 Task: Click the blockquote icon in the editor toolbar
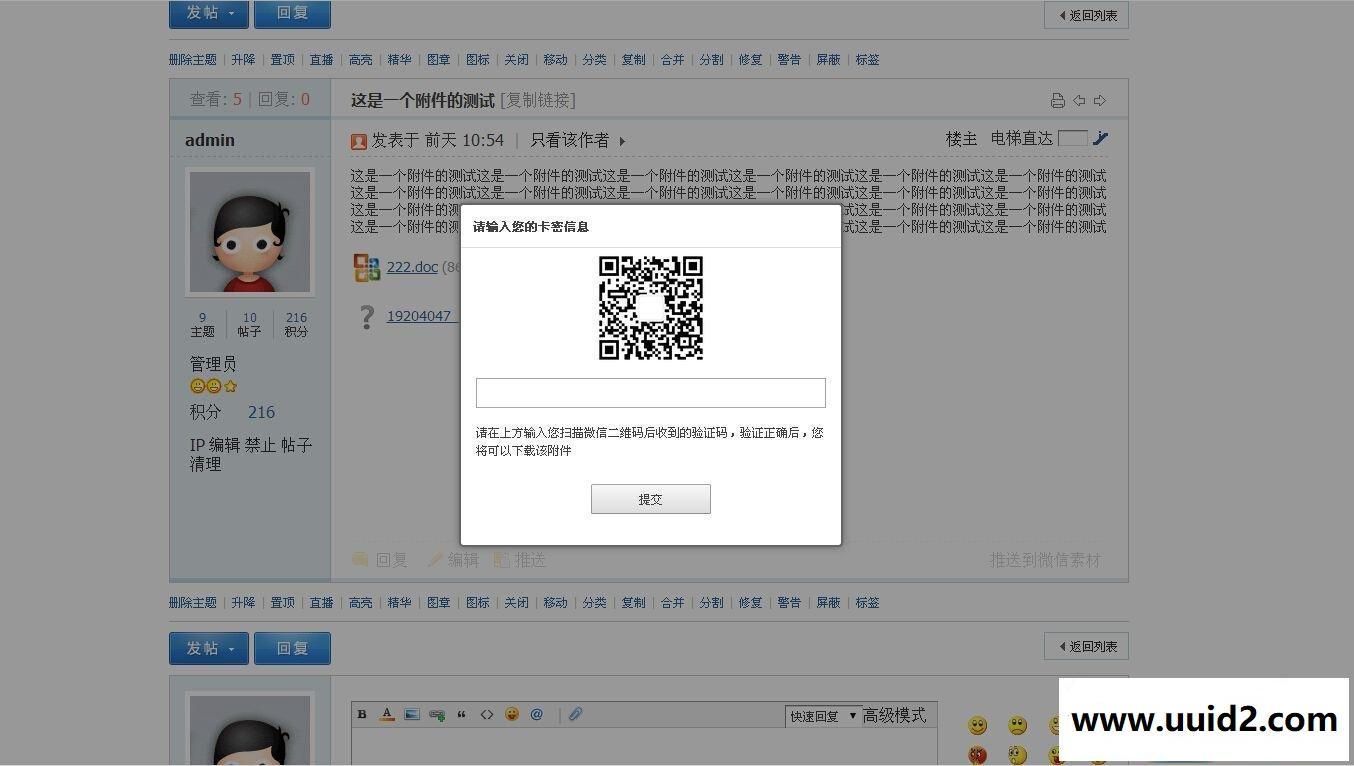tap(461, 714)
